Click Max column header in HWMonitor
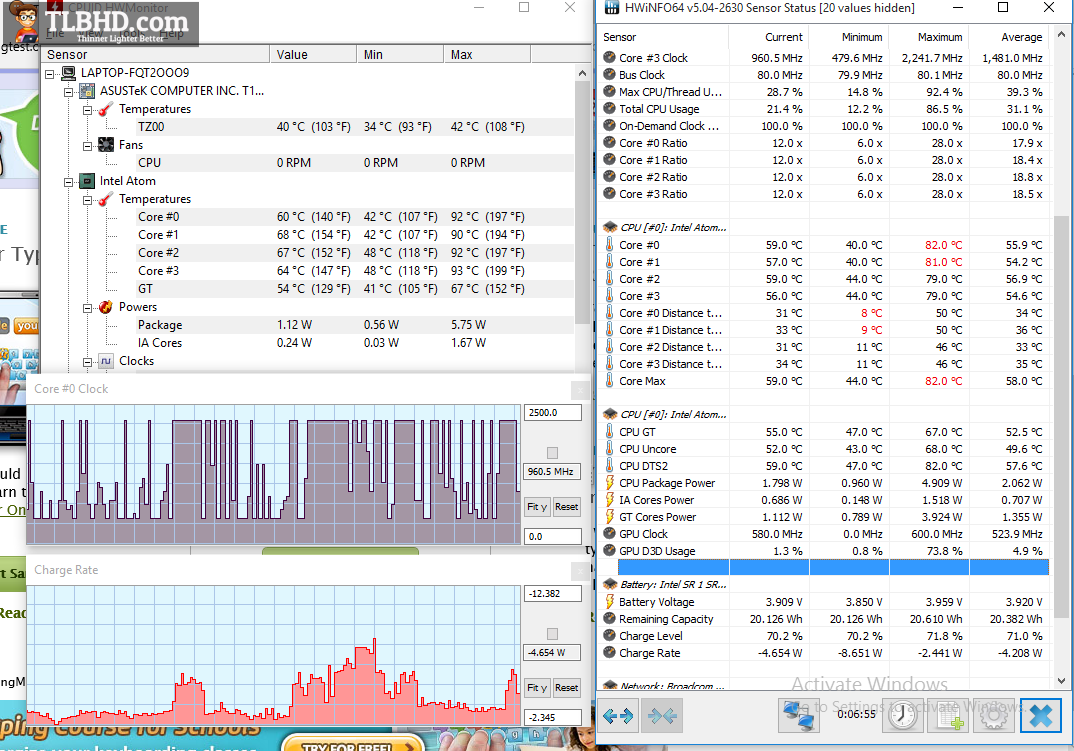The image size is (1074, 751). [x=487, y=54]
